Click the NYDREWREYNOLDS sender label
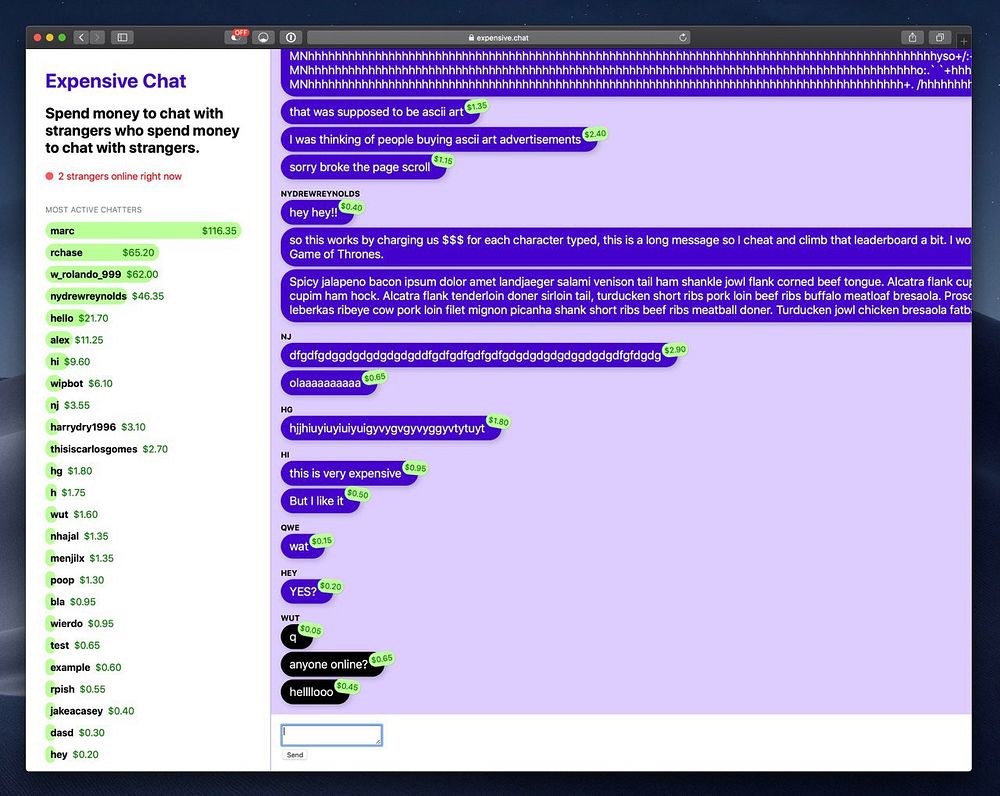Screen dimensions: 1000x796 click(320, 193)
